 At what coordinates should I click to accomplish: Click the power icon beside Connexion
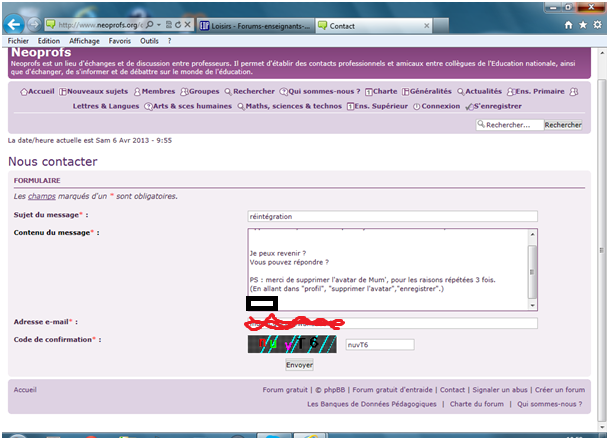point(417,106)
